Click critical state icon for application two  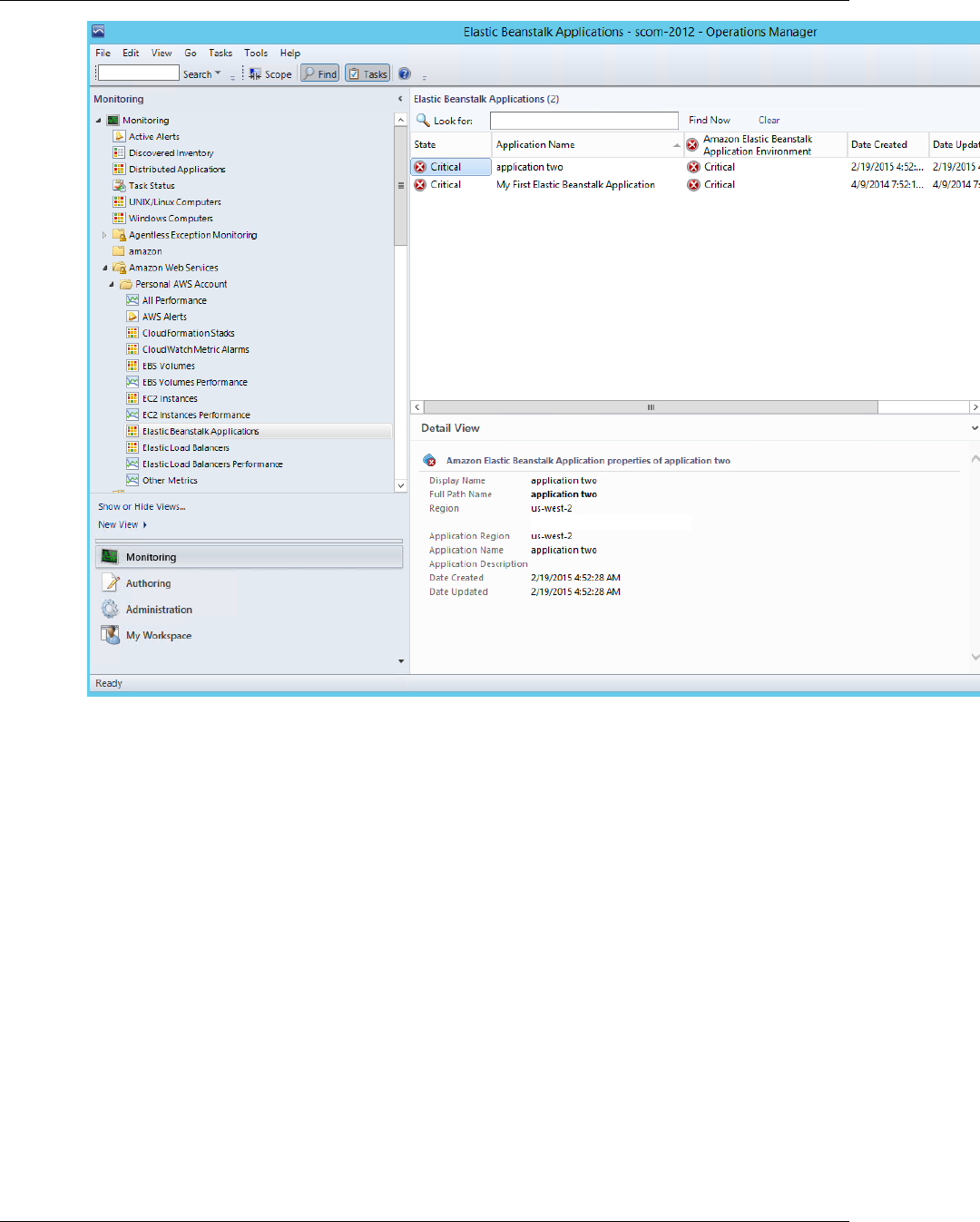[420, 167]
